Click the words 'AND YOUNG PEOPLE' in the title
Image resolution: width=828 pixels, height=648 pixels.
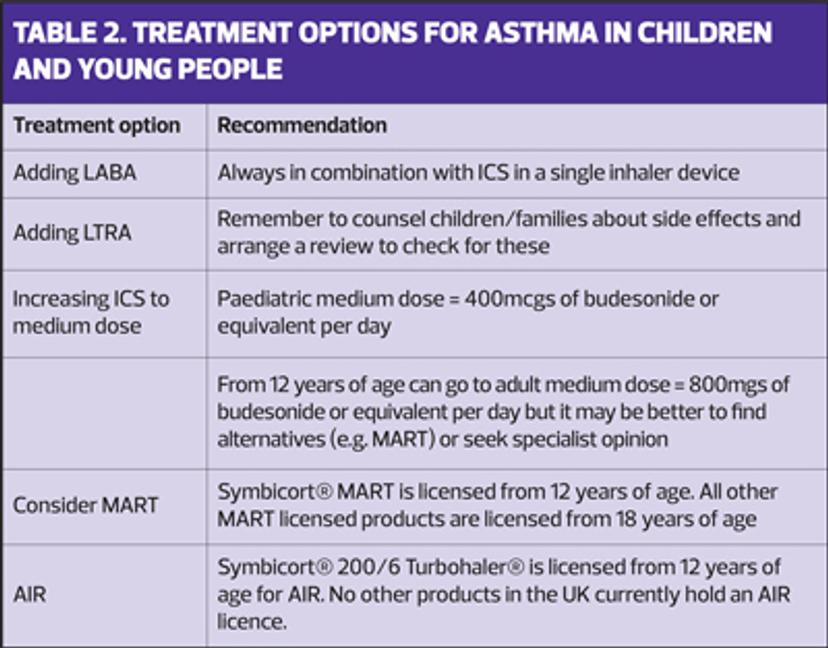click(x=148, y=69)
